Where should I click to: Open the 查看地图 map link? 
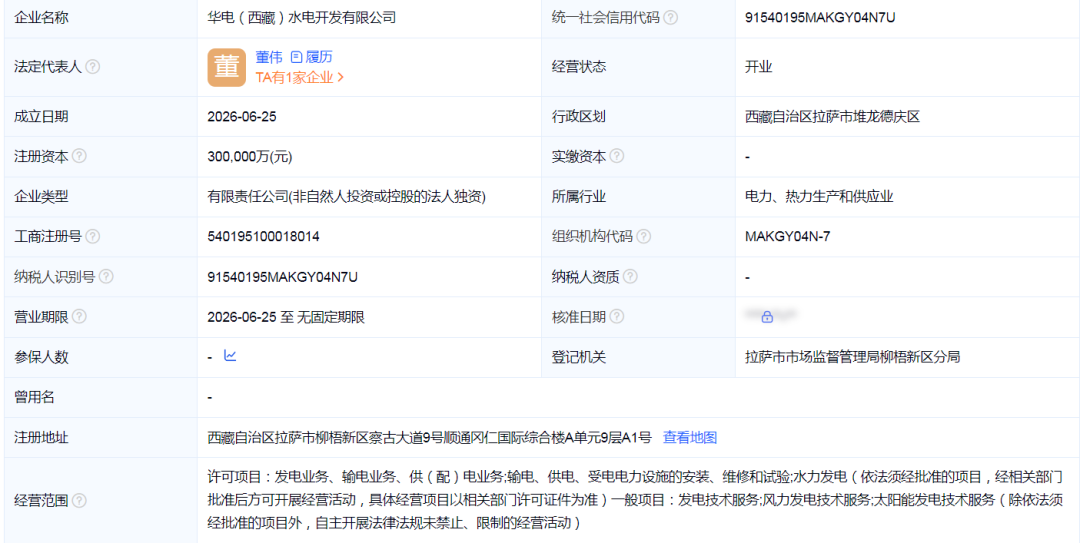pyautogui.click(x=690, y=437)
